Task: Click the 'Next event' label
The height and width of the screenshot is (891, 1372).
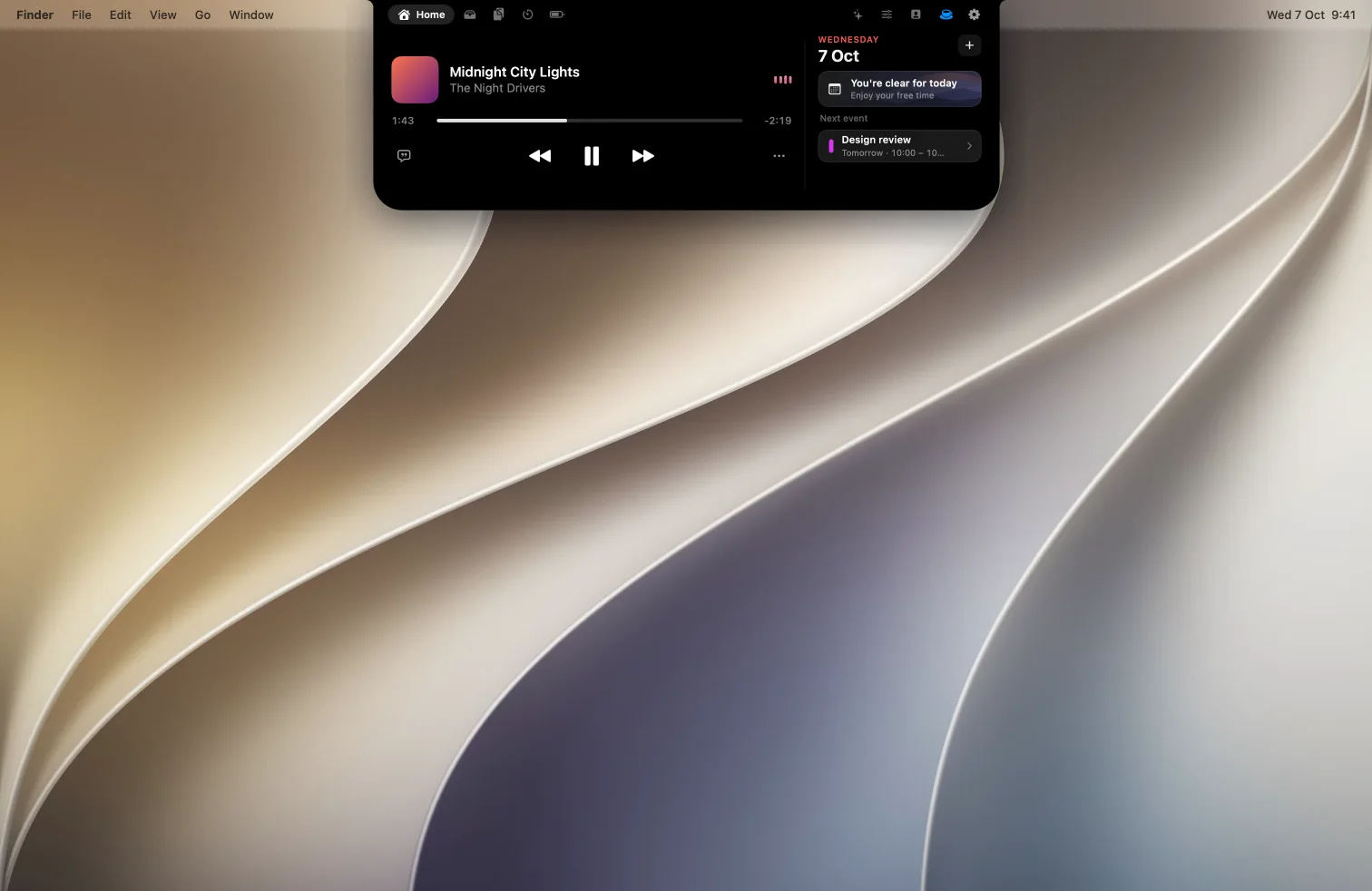Action: 844,119
